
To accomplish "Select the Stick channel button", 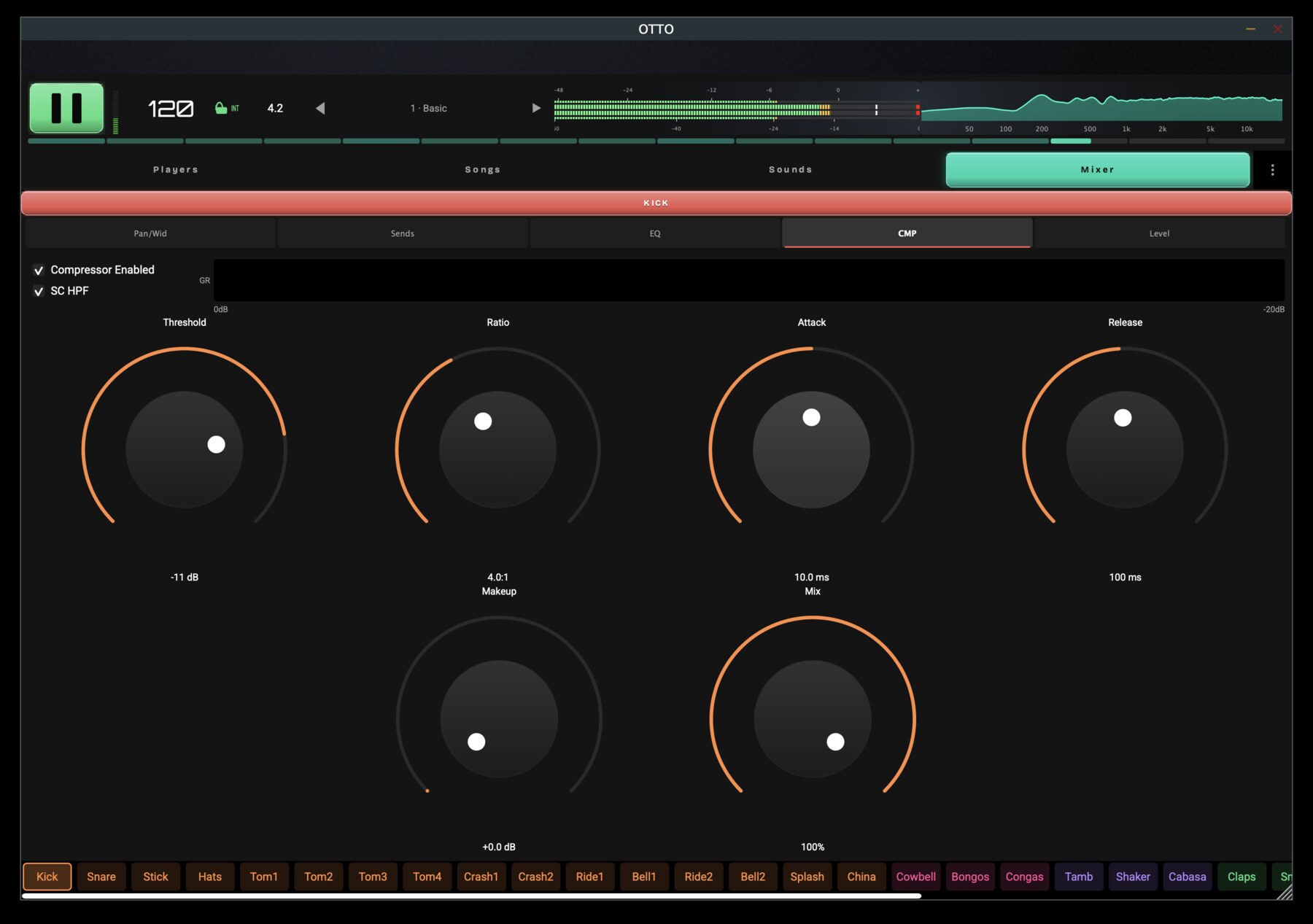I will (155, 877).
